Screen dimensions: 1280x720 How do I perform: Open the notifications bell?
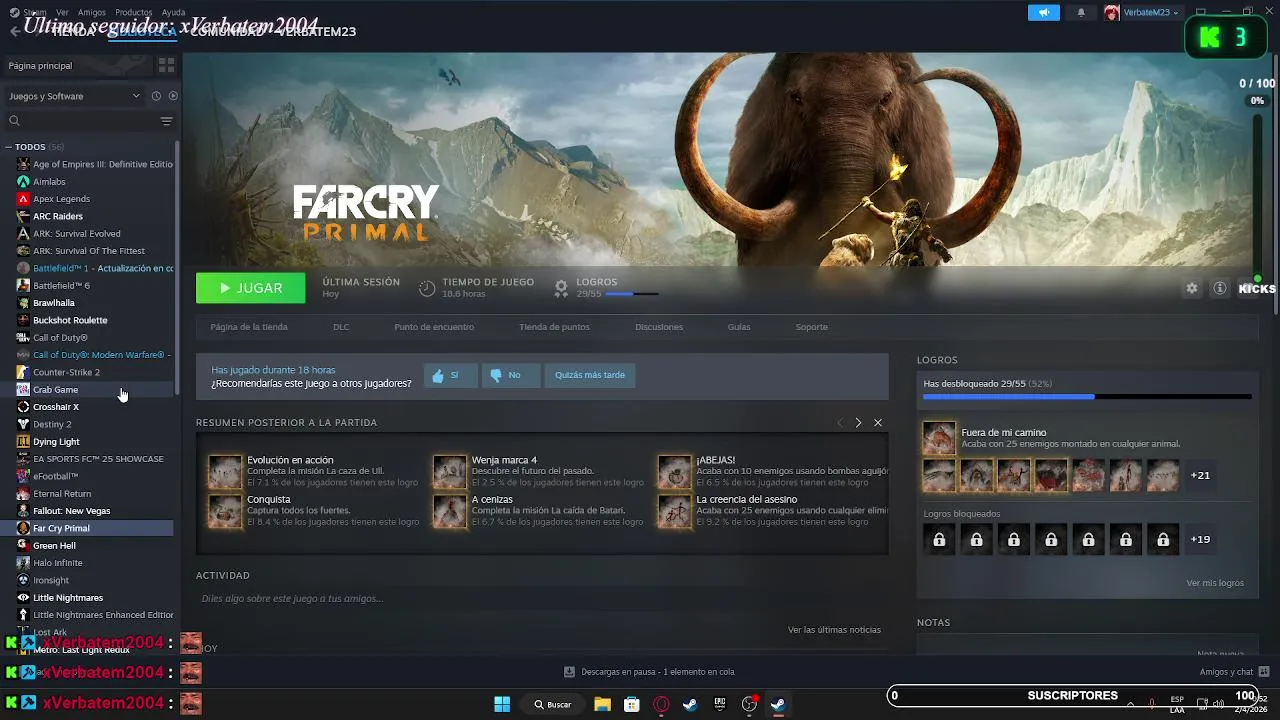click(1081, 12)
